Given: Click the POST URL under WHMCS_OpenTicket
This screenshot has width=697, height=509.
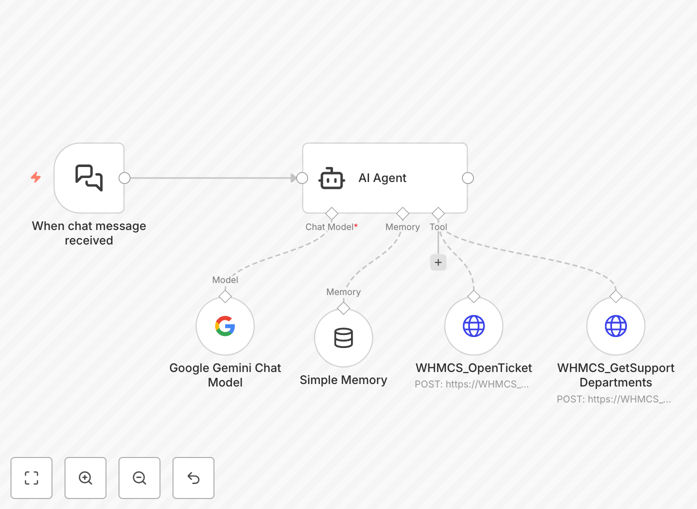Looking at the screenshot, I should click(x=472, y=384).
